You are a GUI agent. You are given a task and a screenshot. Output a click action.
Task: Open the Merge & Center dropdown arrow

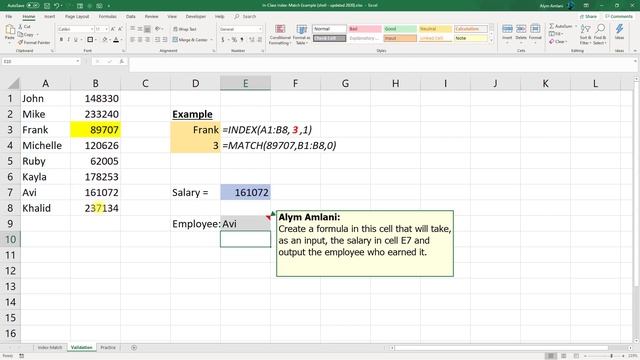point(211,40)
